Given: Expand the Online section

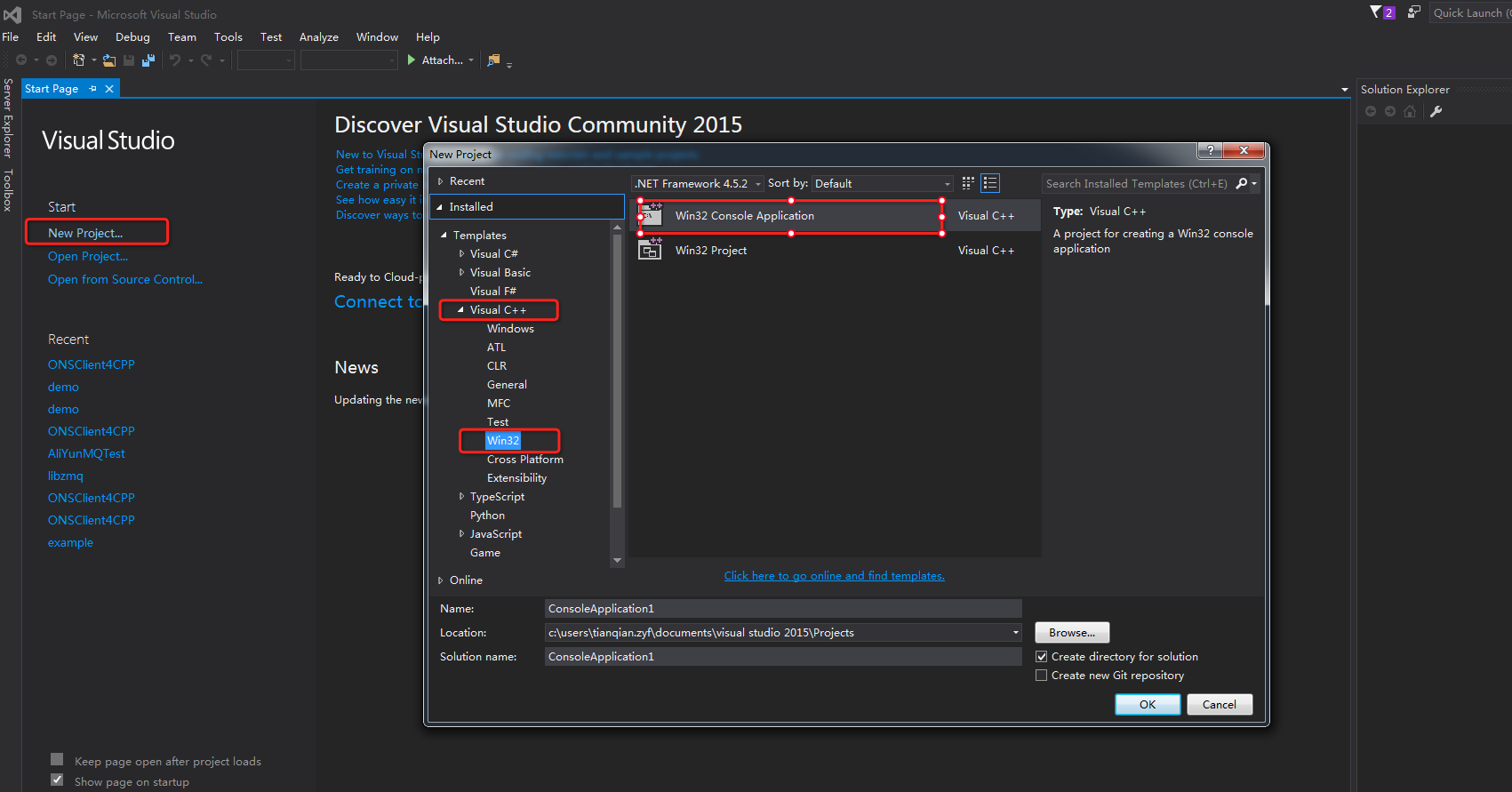Looking at the screenshot, I should [x=440, y=580].
